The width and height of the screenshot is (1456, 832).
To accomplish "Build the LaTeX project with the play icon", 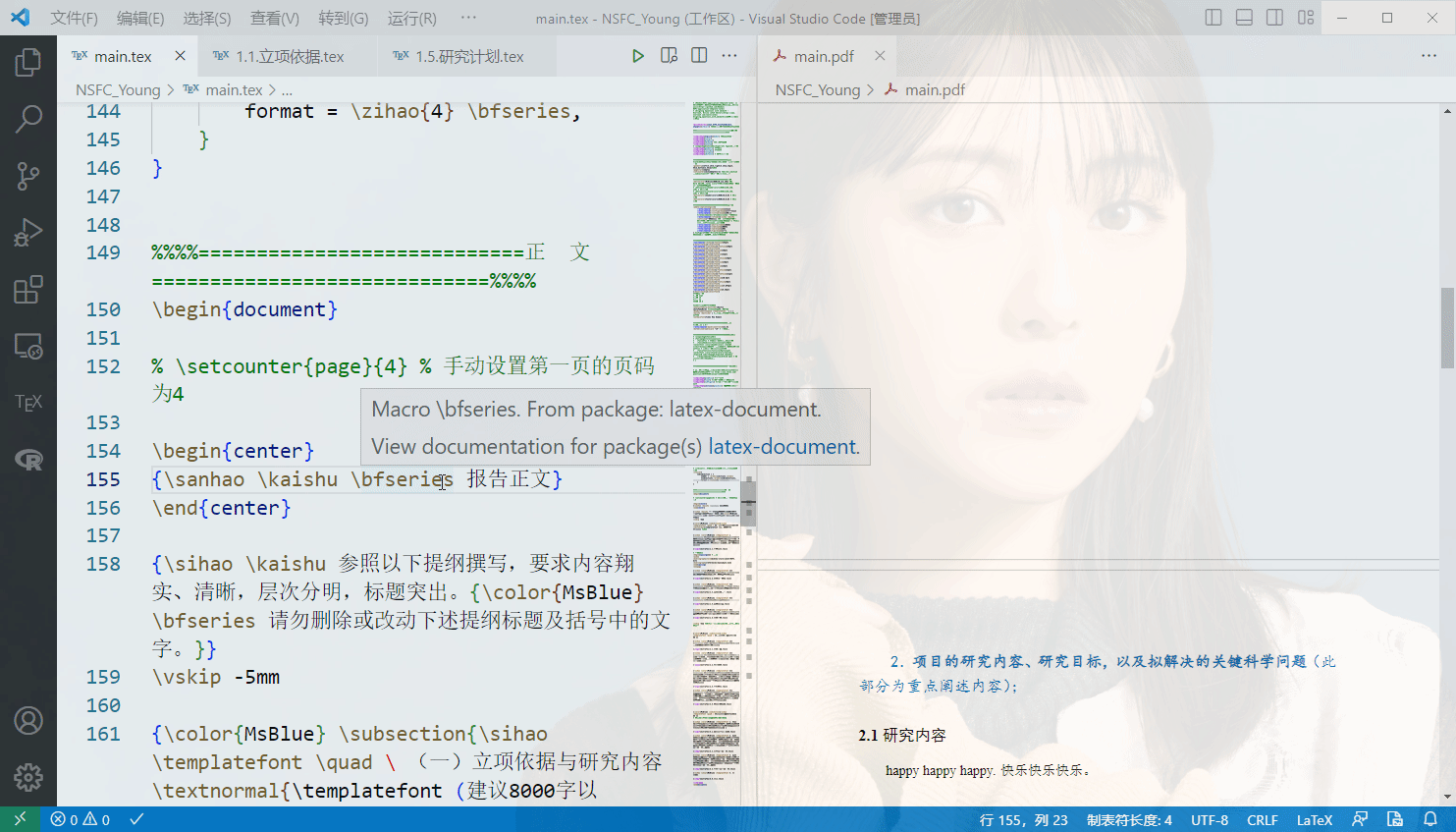I will click(638, 56).
